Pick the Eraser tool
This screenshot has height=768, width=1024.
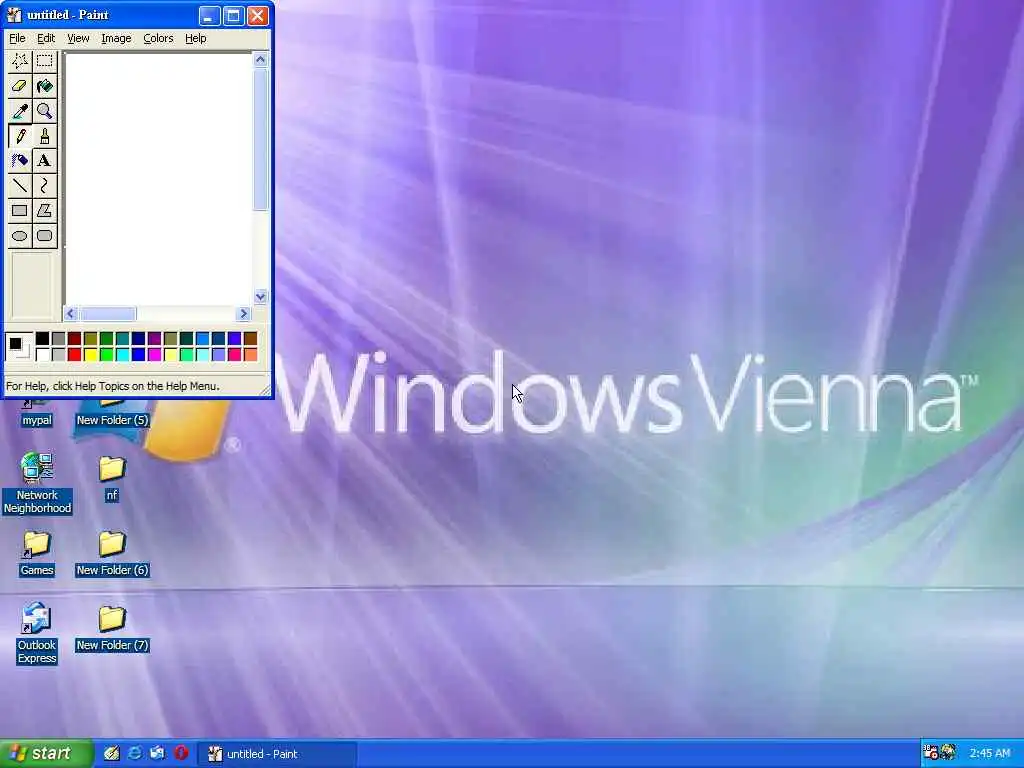tap(20, 86)
